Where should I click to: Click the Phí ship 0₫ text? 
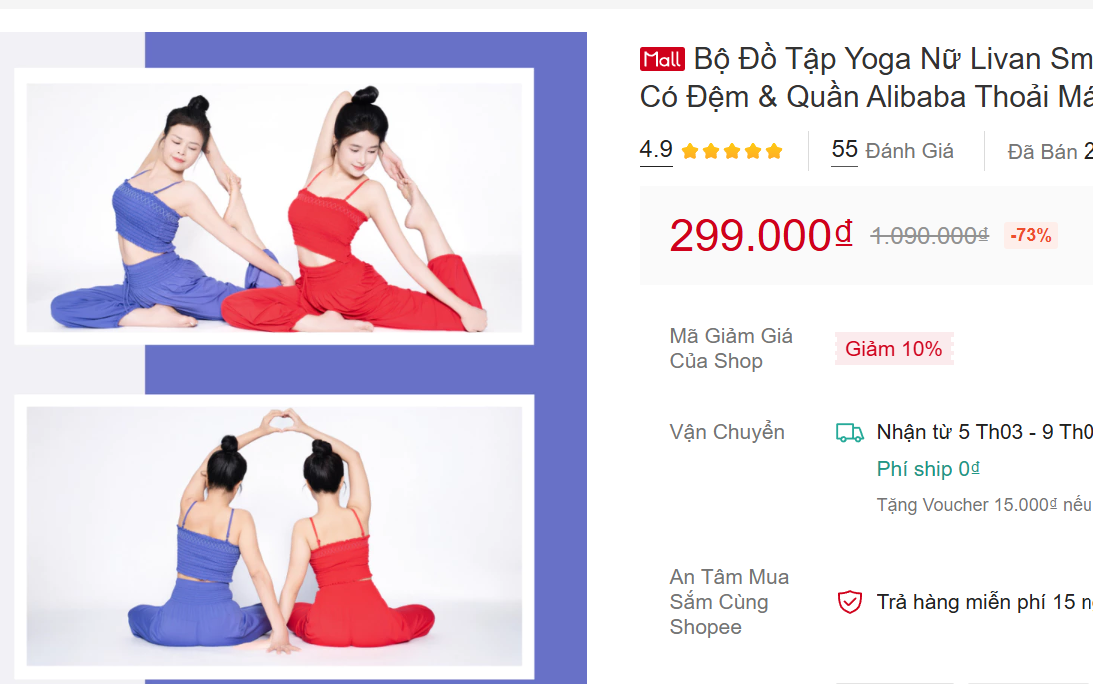click(x=928, y=469)
